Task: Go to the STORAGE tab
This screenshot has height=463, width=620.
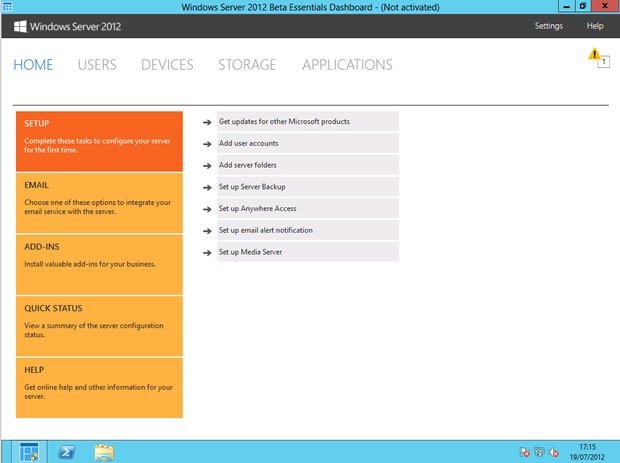Action: 247,64
